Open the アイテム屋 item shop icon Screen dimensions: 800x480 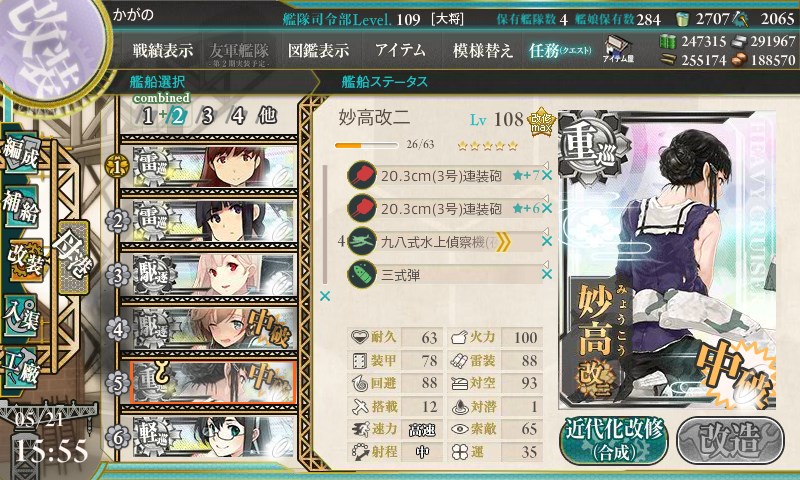coord(618,49)
